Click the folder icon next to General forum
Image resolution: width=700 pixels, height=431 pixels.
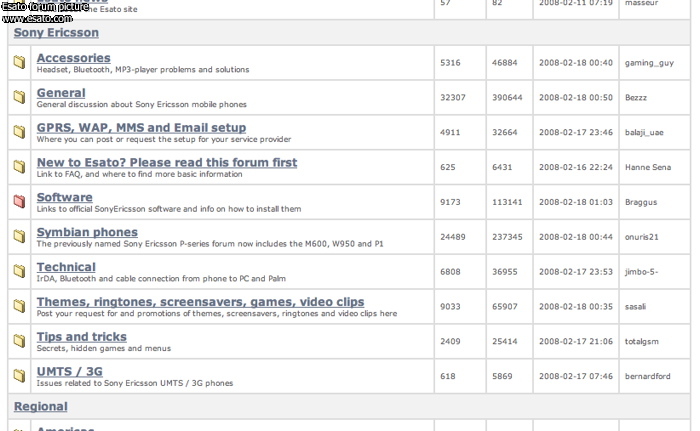(19, 98)
